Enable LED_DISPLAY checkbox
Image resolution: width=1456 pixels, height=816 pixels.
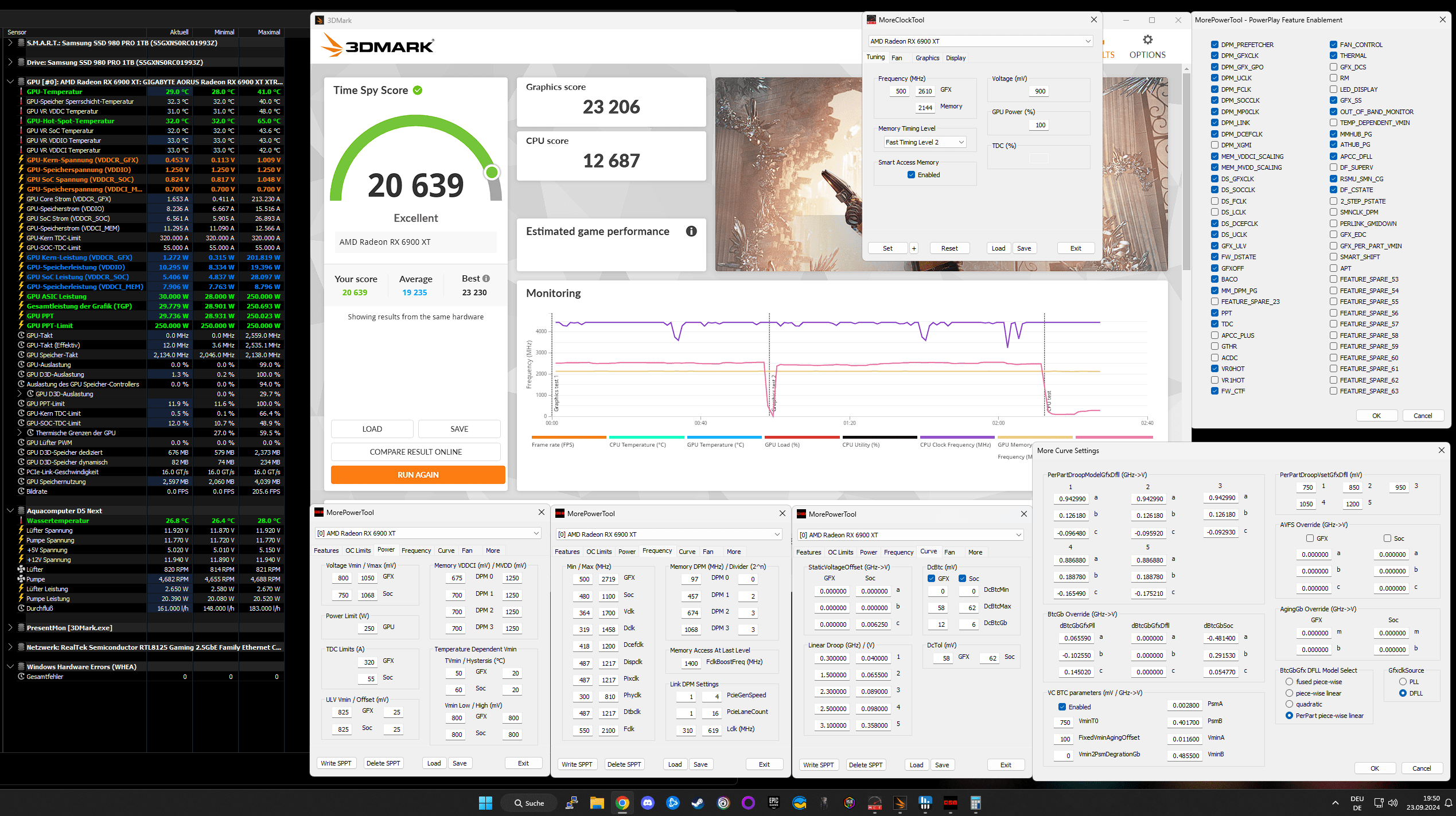pyautogui.click(x=1334, y=89)
